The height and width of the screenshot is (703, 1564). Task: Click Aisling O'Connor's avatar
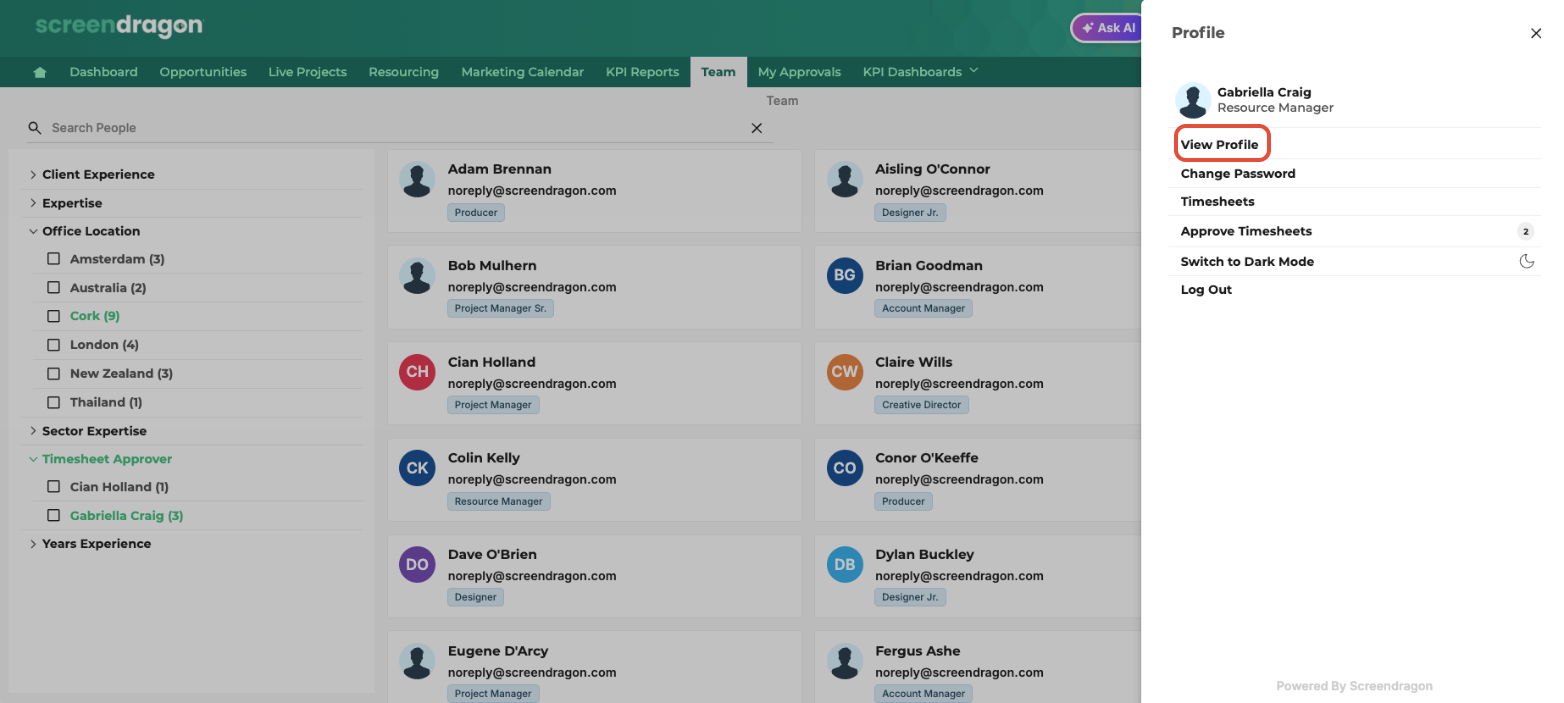[x=845, y=179]
